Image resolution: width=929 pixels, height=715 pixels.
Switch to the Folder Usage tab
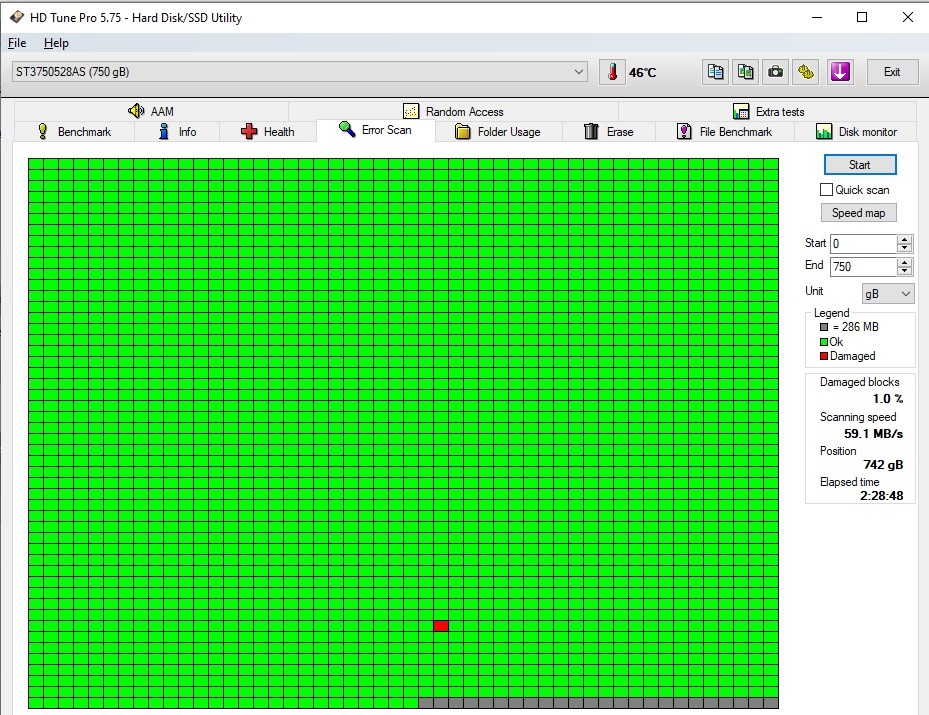498,132
